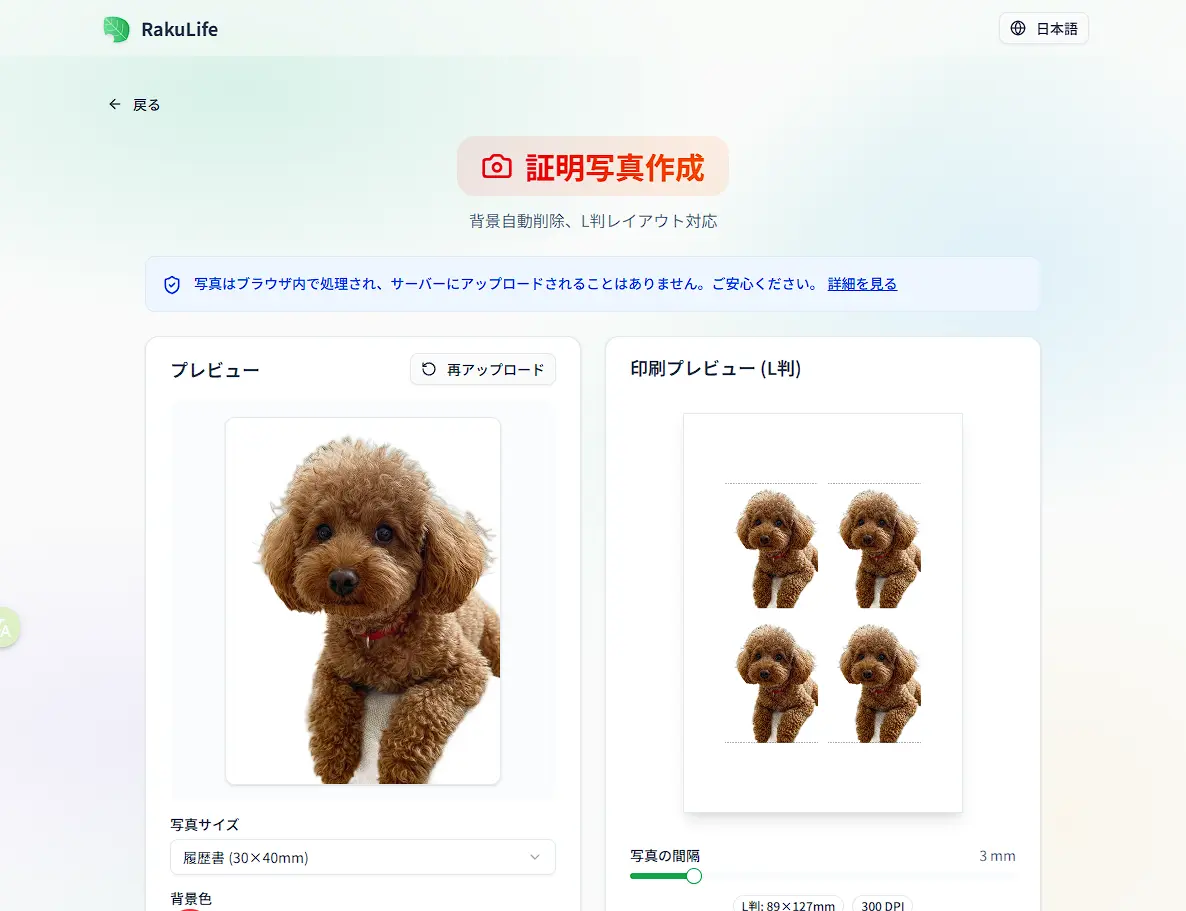1186x911 pixels.
Task: Click the RakuLife leaf logo icon
Action: pos(116,30)
